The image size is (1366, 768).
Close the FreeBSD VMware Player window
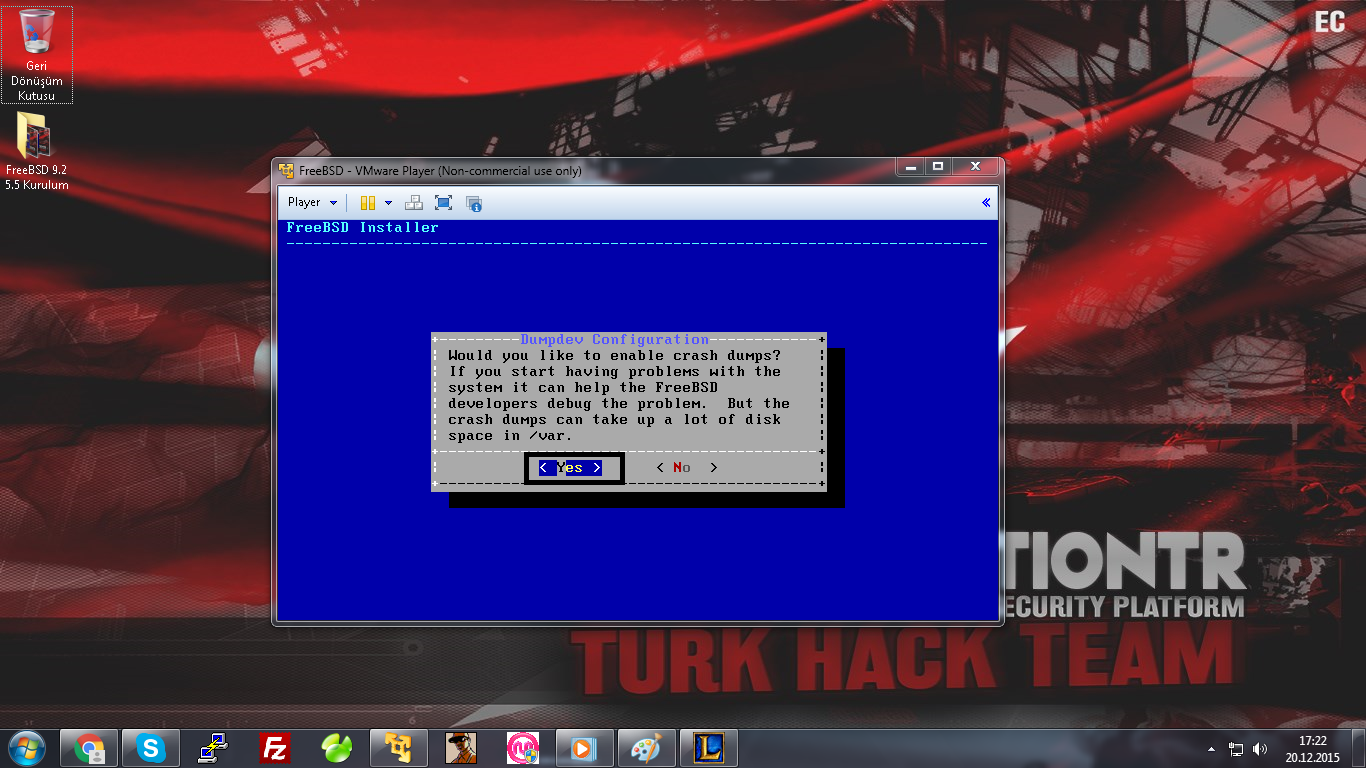[975, 167]
